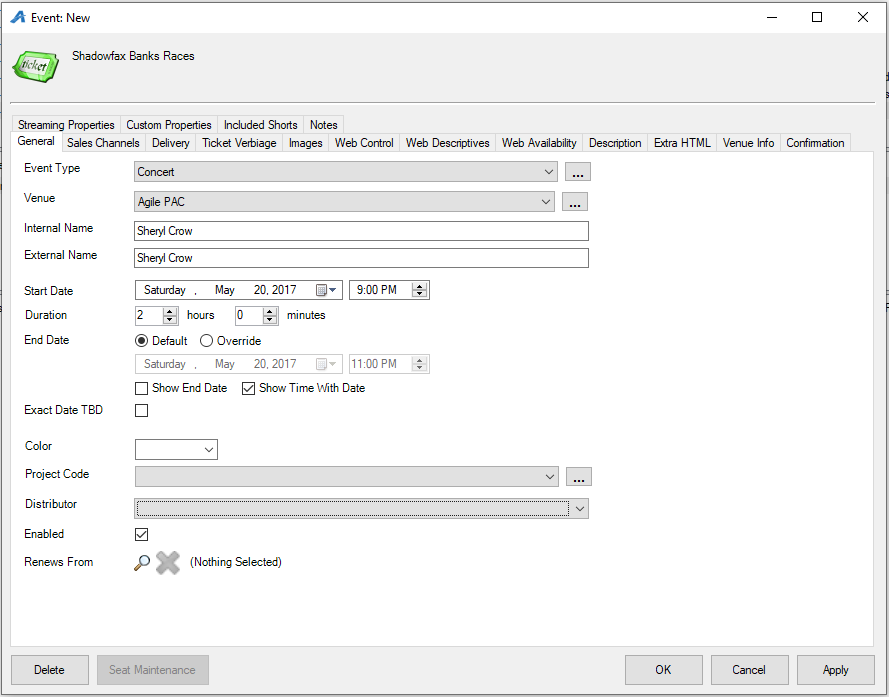Image resolution: width=889 pixels, height=697 pixels.
Task: Switch to the Streaming Properties tab
Action: tap(66, 125)
